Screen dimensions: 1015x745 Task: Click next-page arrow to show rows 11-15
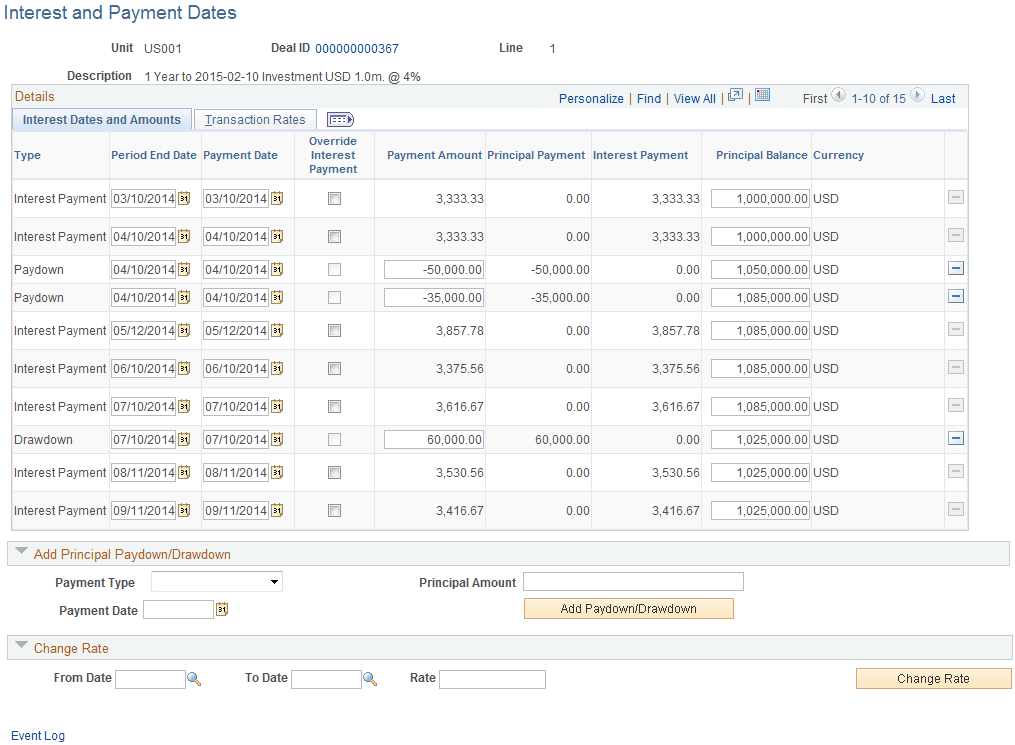pyautogui.click(x=917, y=97)
